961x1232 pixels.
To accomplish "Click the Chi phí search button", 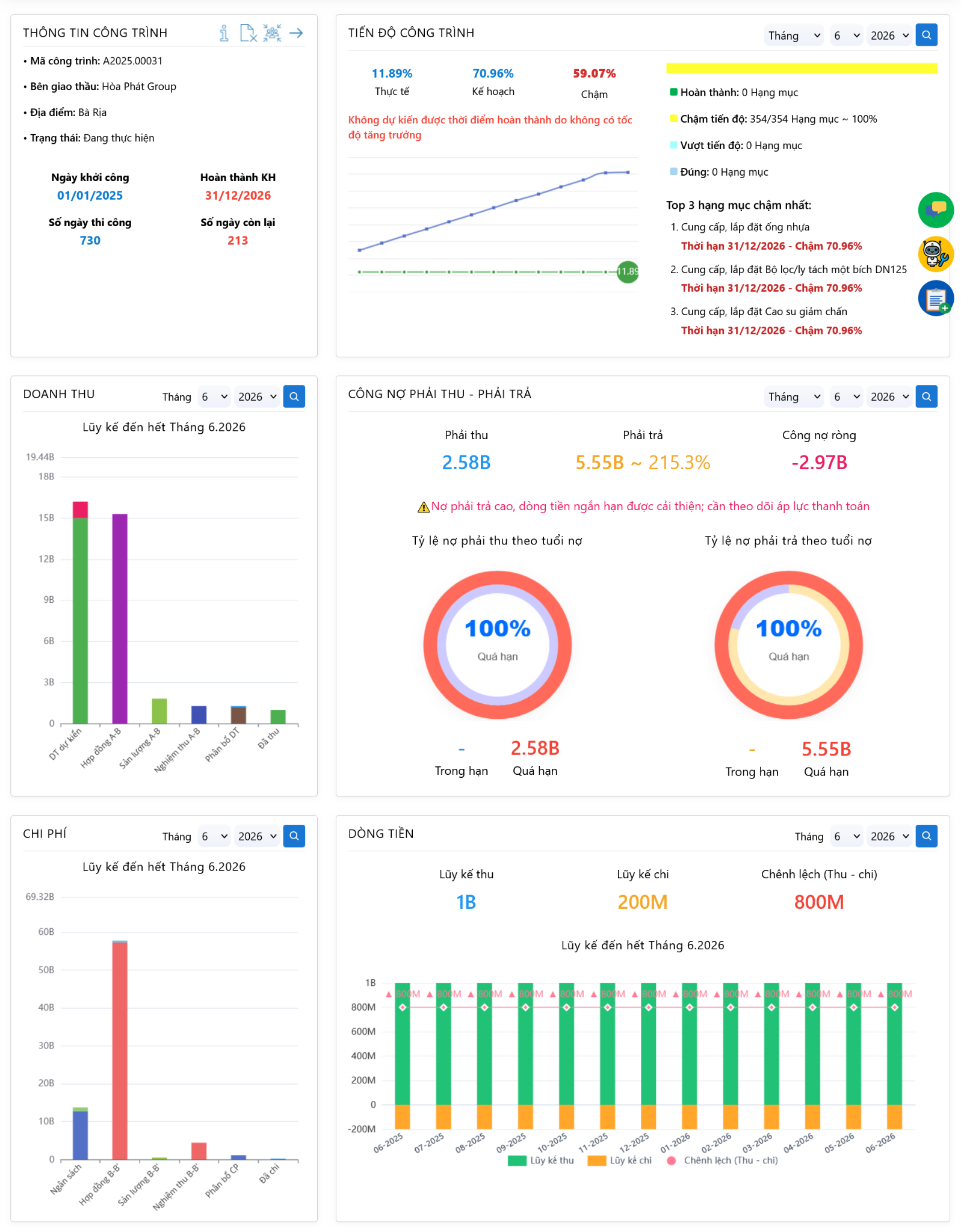I will pos(294,836).
